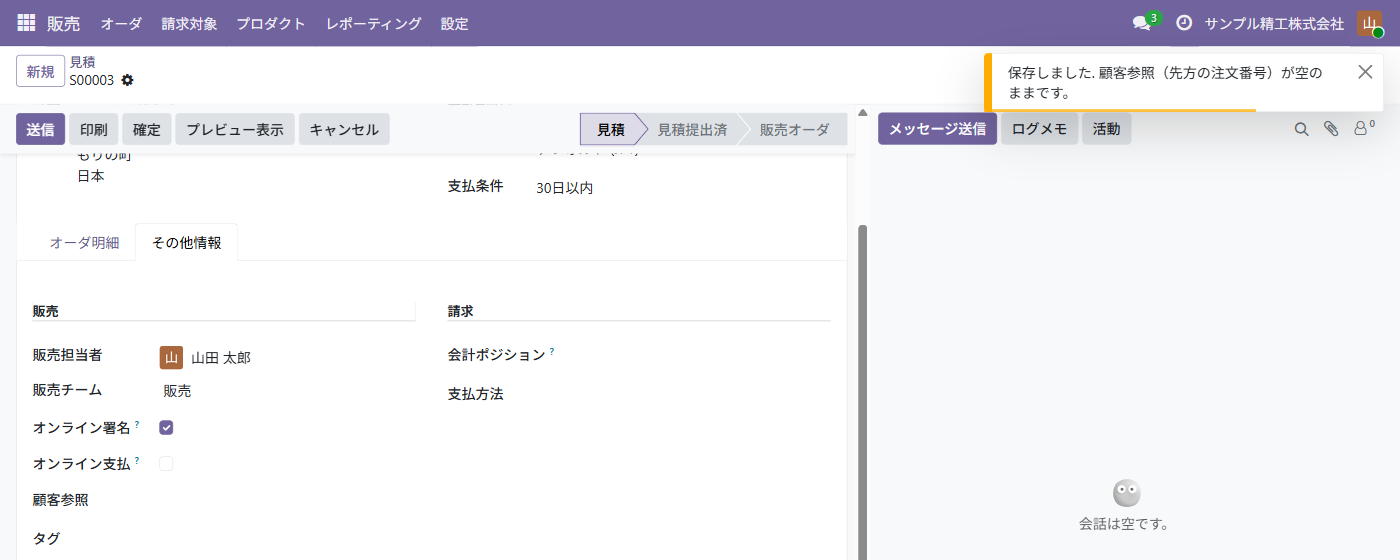Search messages with the magnifier icon
1400x560 pixels.
[1301, 129]
